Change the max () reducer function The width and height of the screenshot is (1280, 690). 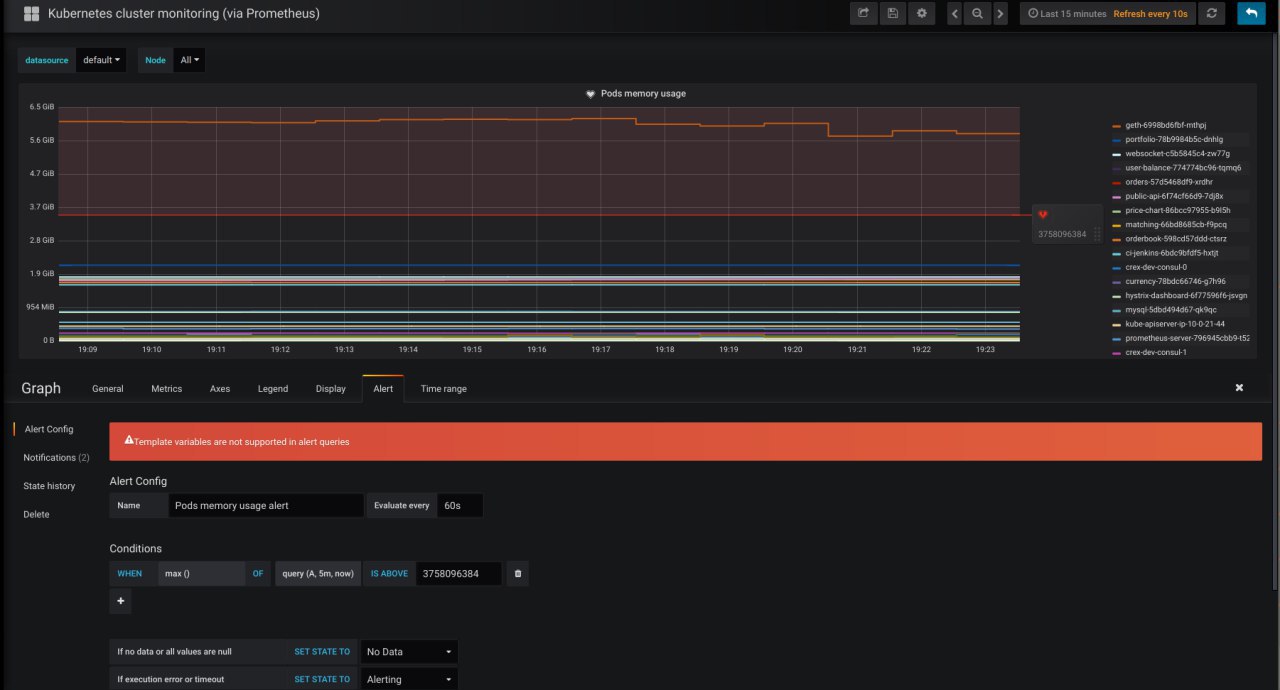(201, 574)
